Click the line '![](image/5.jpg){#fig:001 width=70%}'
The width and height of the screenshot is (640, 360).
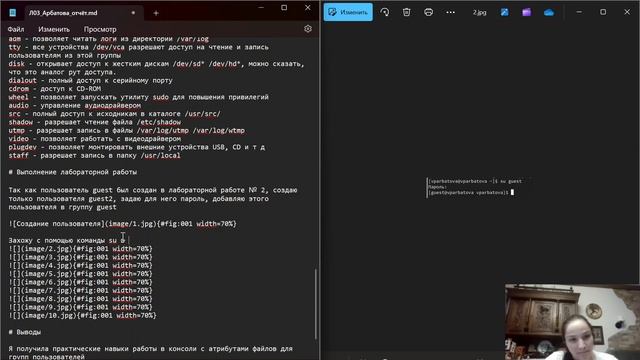tap(80, 273)
